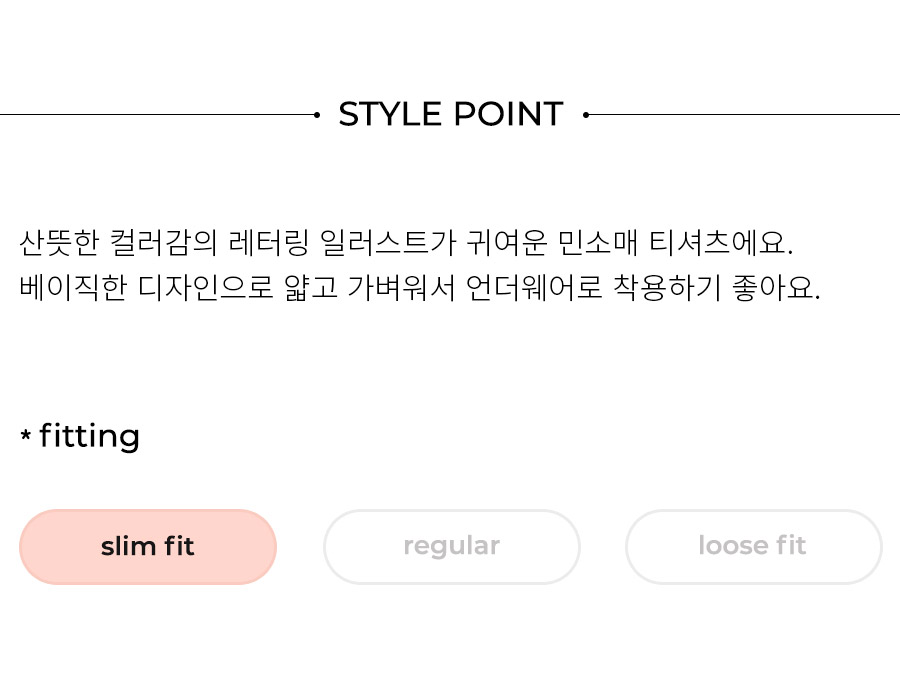The width and height of the screenshot is (900, 698).
Task: Click the word 레터링 in the first sentence
Action: point(269,243)
